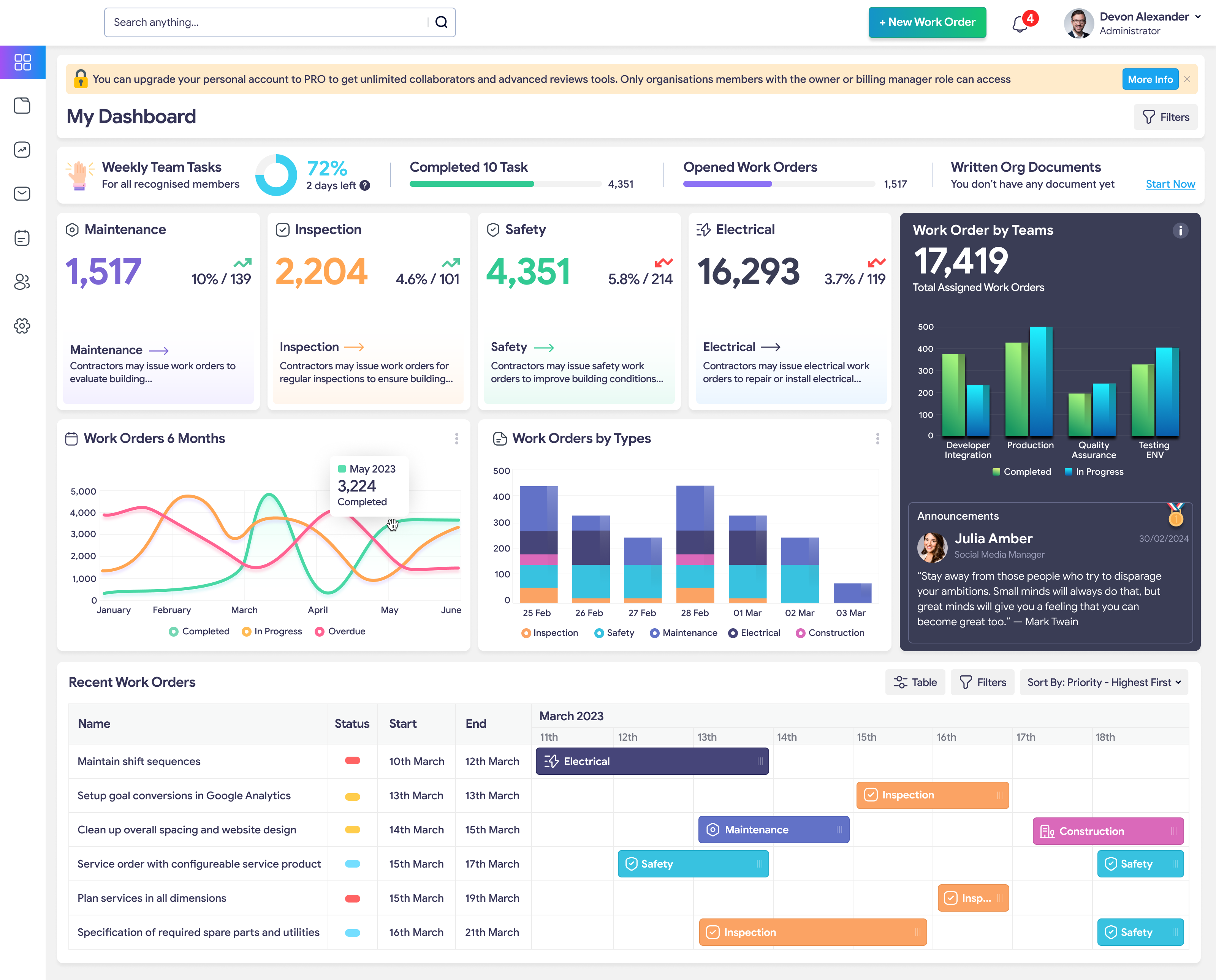
Task: Click the Maintenance hexagon icon in card header
Action: (72, 230)
